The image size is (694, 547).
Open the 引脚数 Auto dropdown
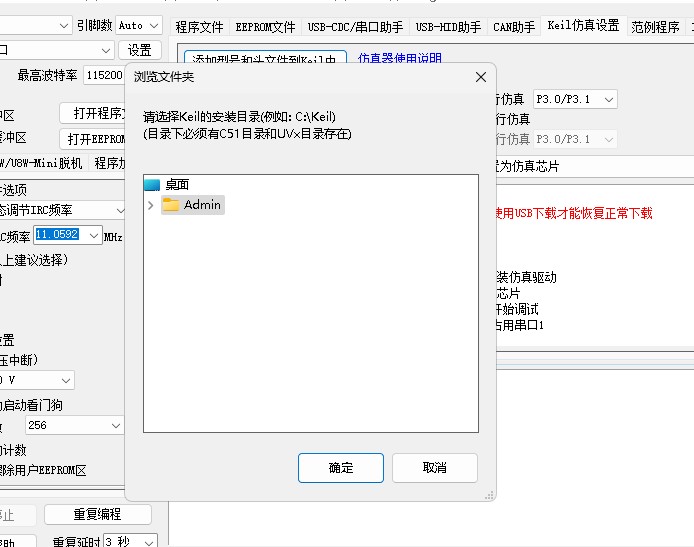coord(139,25)
